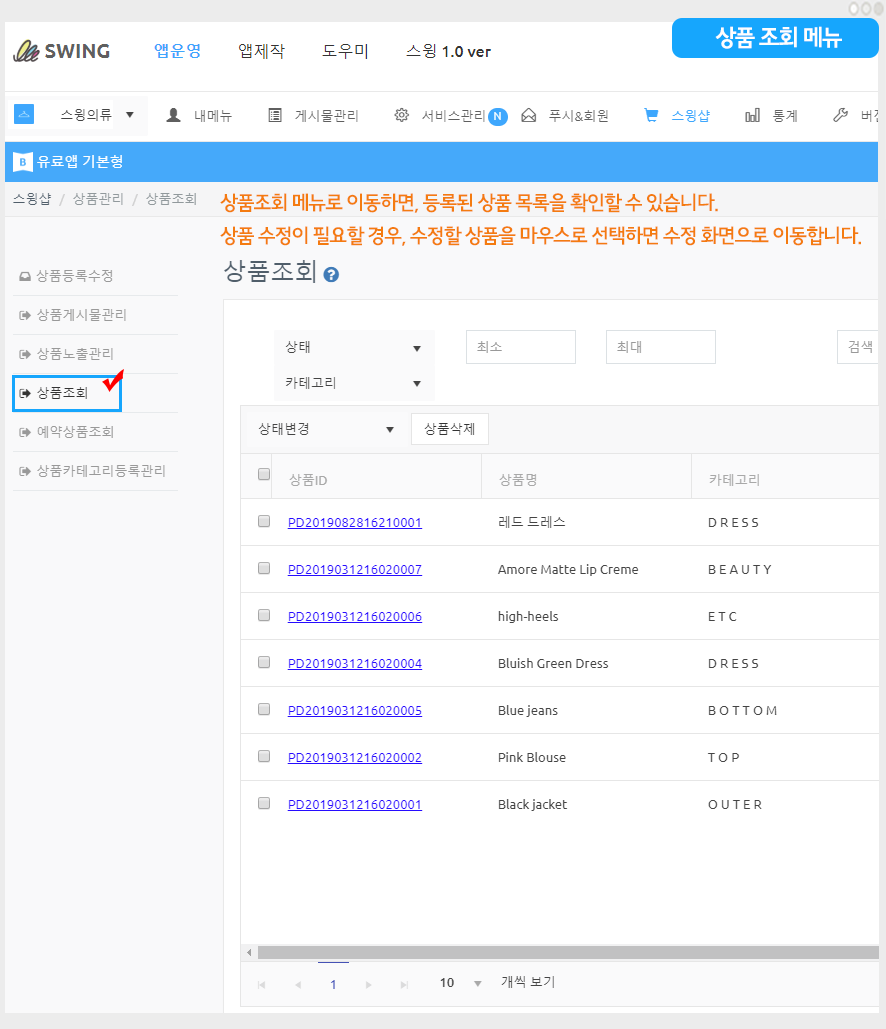Open the 앱제작 top menu

tap(261, 51)
